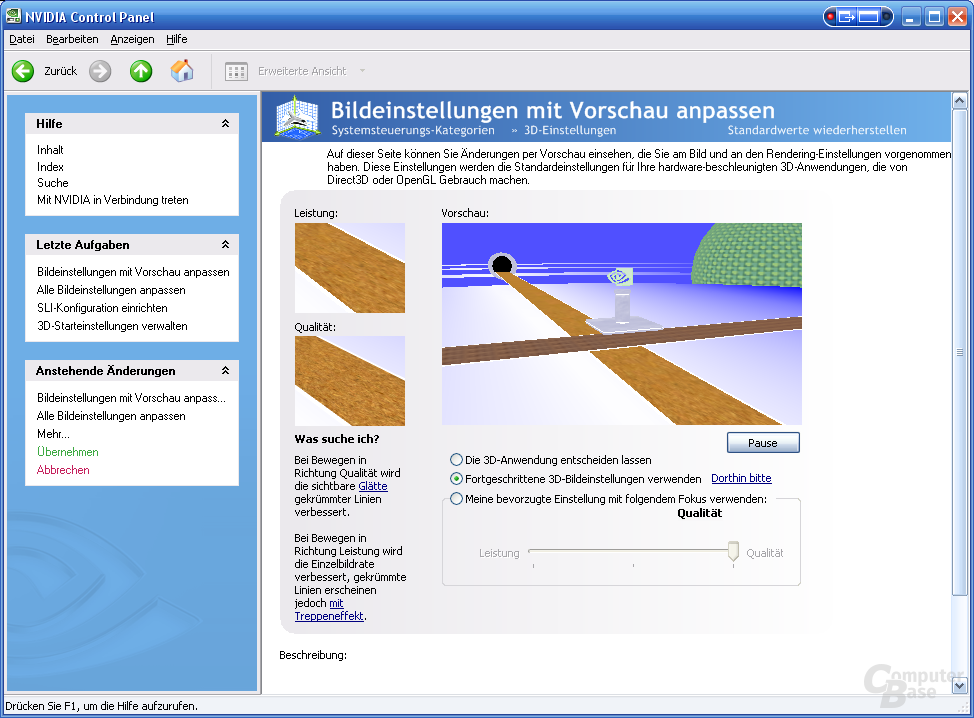974x718 pixels.
Task: Click the Leistung-Qualität slider handle
Action: [x=734, y=551]
